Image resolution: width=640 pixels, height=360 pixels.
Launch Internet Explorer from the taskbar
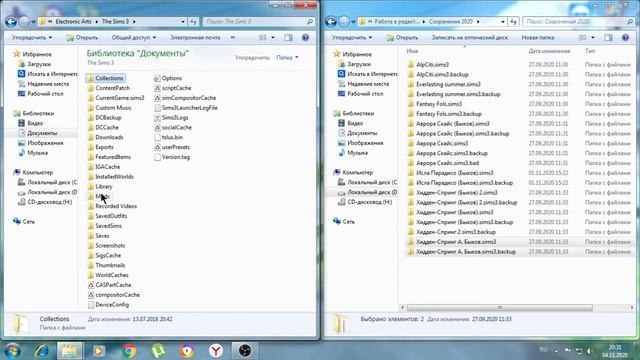tap(42, 351)
